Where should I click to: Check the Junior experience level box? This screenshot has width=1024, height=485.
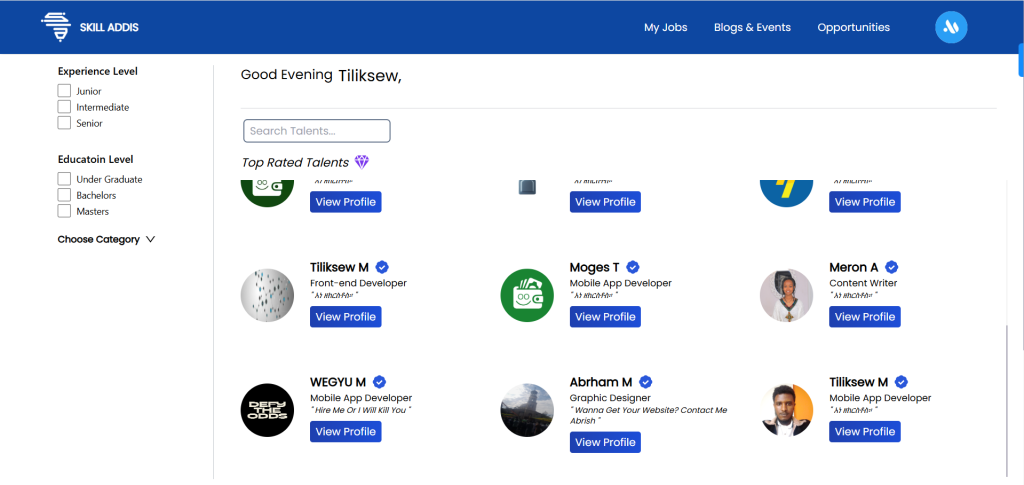click(x=64, y=91)
